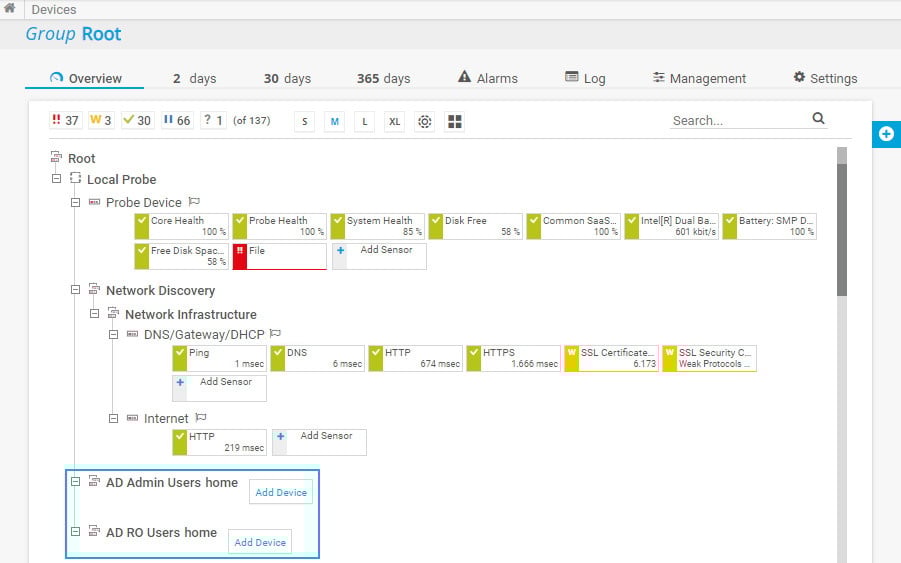Collapse the Network Discovery group
The height and width of the screenshot is (563, 901).
tap(75, 290)
